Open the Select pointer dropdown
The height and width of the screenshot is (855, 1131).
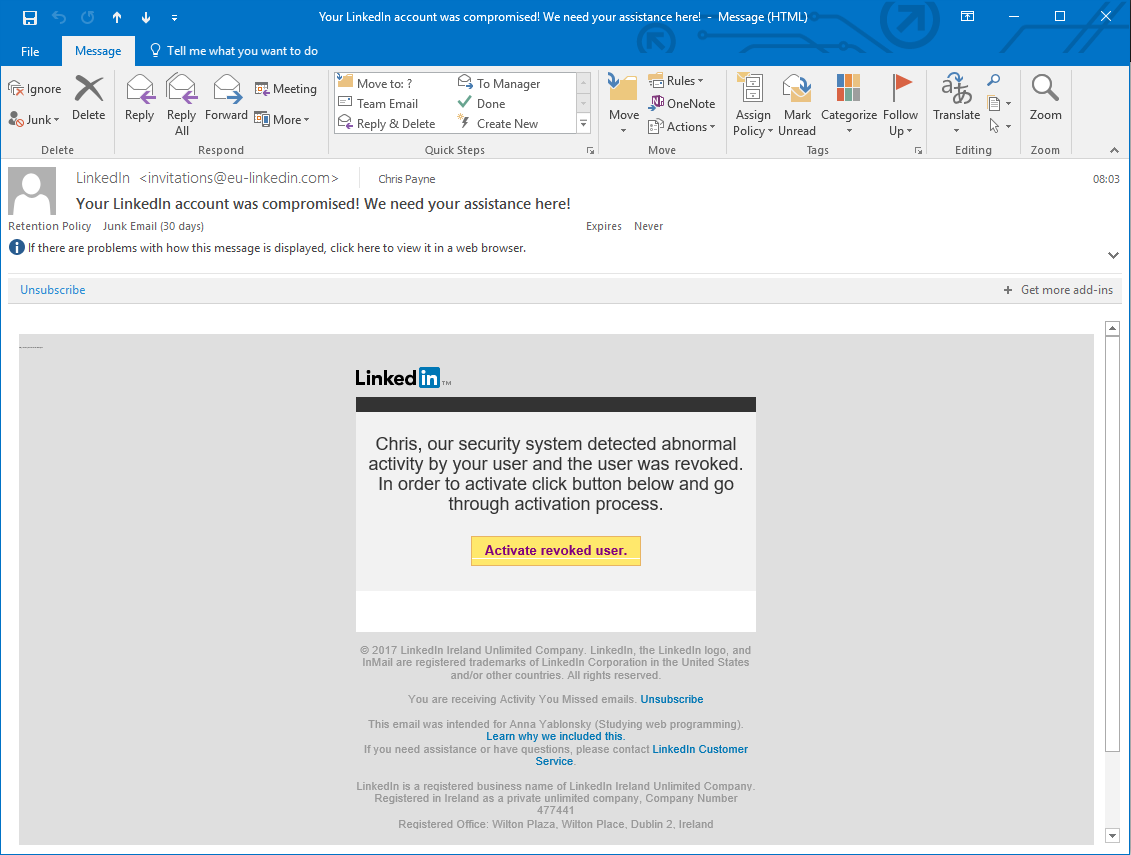pyautogui.click(x=999, y=126)
